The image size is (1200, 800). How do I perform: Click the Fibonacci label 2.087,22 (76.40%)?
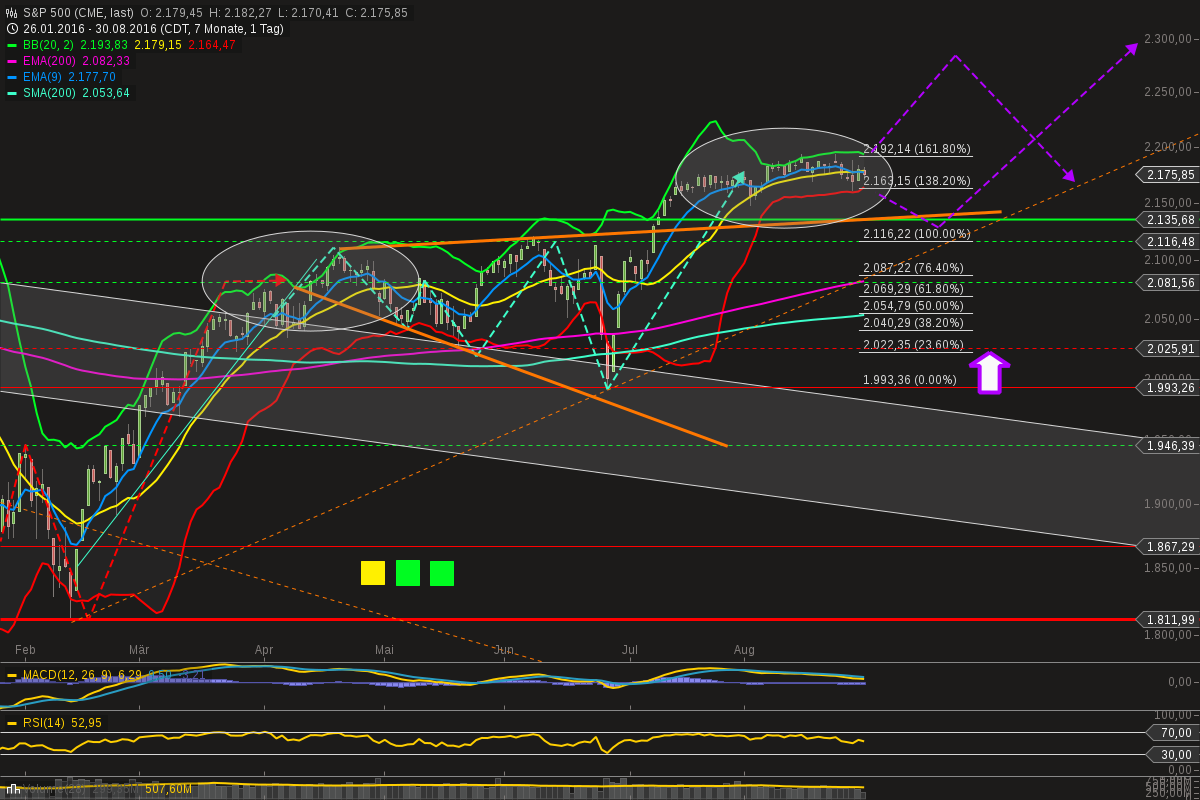click(913, 268)
